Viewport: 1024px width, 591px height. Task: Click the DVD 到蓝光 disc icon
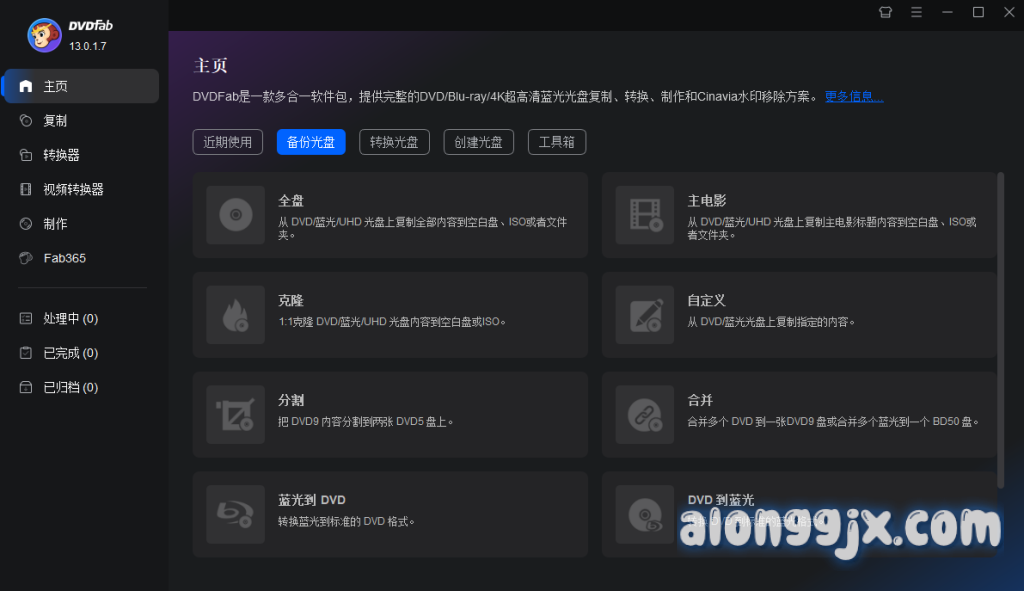coord(645,515)
